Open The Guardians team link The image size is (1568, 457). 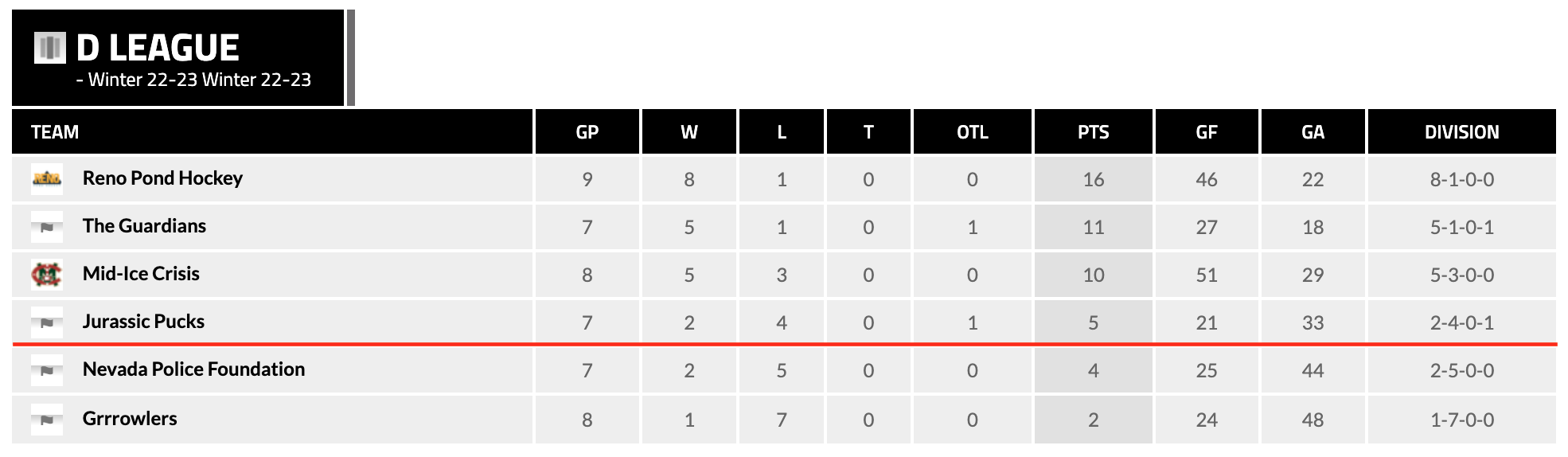point(144,226)
